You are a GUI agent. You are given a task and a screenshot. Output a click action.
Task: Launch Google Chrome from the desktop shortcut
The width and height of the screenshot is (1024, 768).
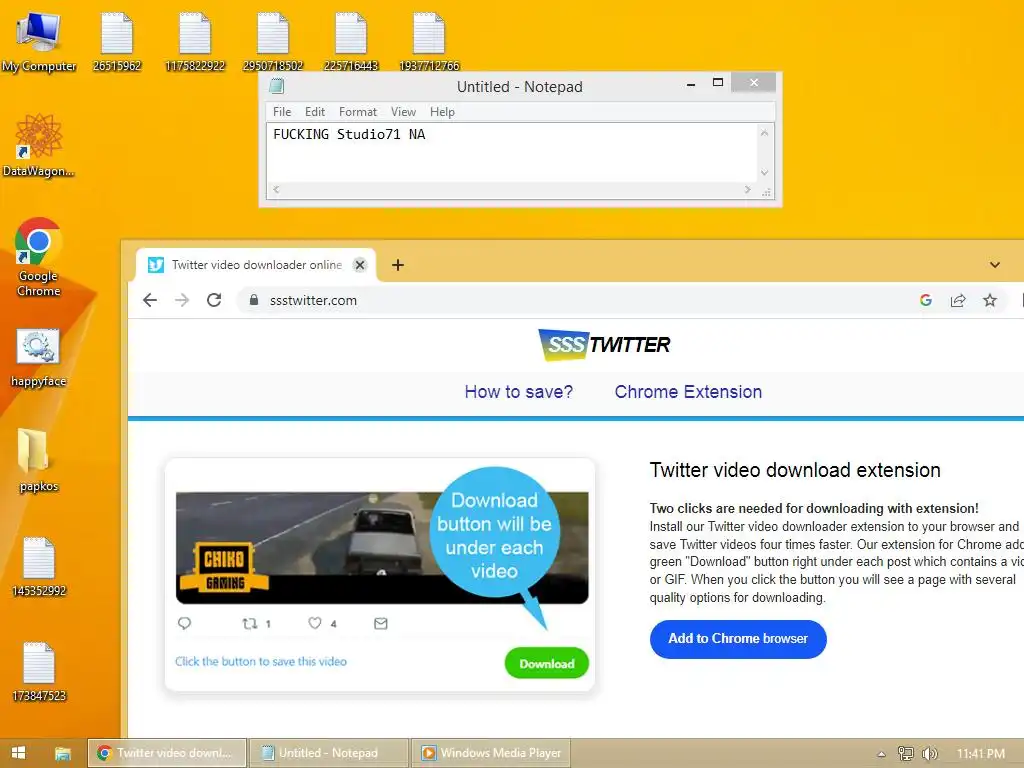(x=39, y=257)
